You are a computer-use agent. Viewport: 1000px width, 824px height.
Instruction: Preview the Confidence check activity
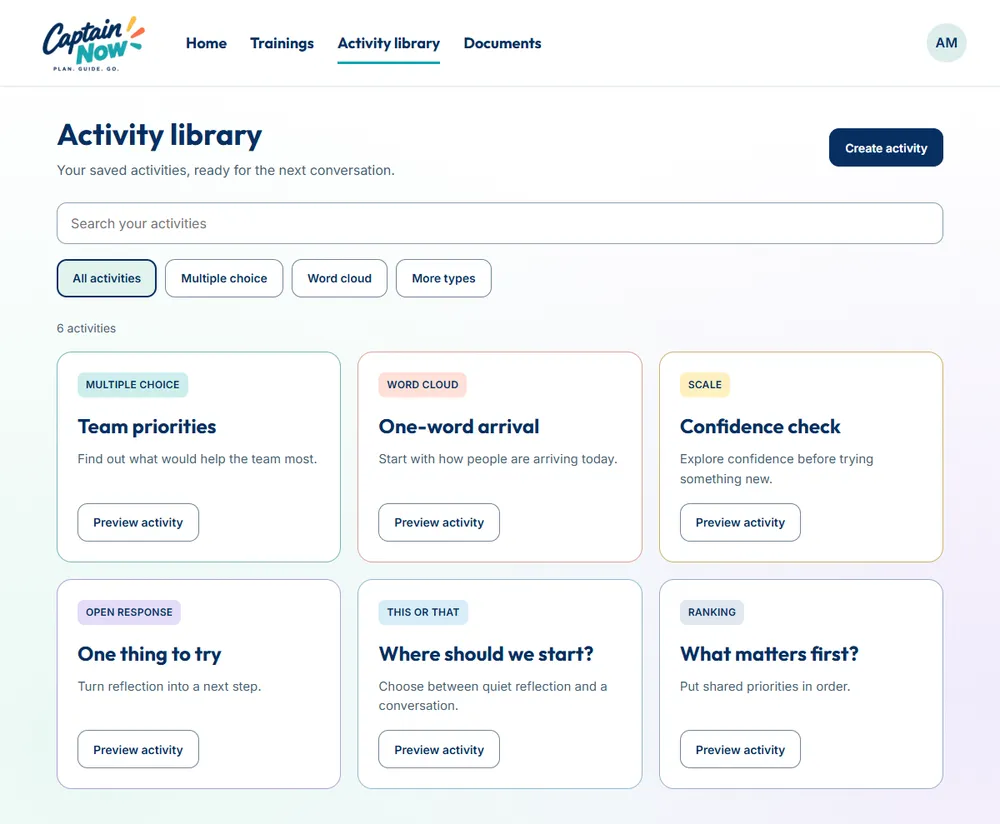740,522
